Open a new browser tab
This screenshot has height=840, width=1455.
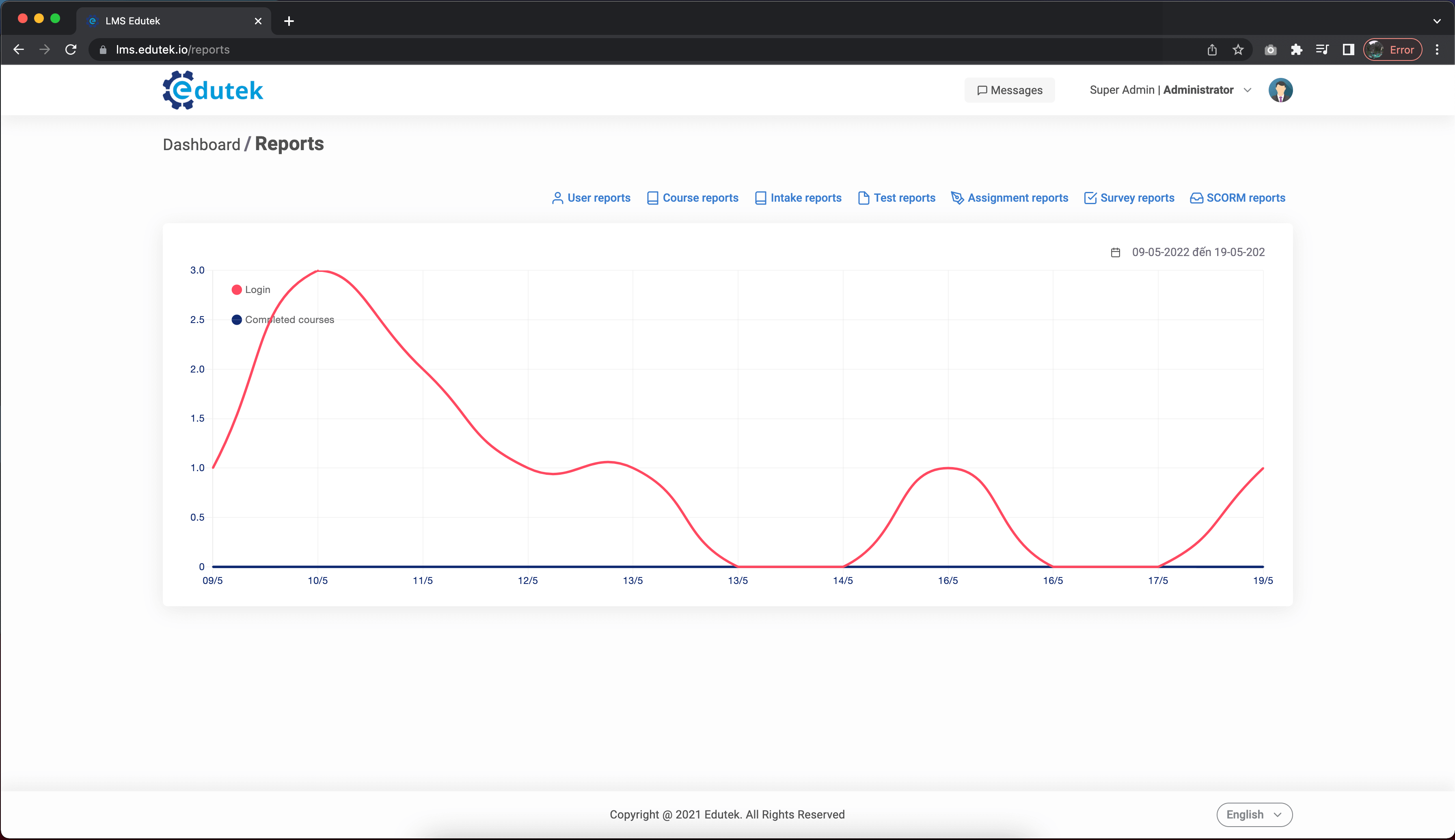(x=289, y=21)
